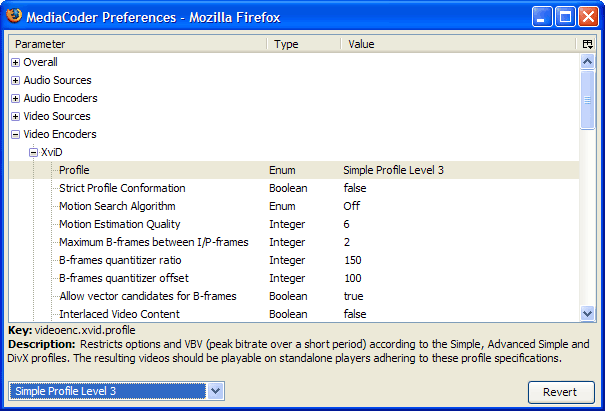This screenshot has height=411, width=605.
Task: Expand the Video Sources node
Action: tap(15, 116)
